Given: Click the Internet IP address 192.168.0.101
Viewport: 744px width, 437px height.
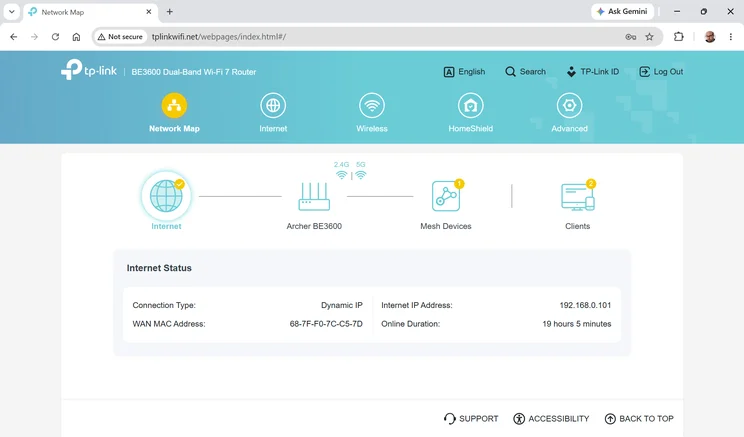Looking at the screenshot, I should pos(585,305).
